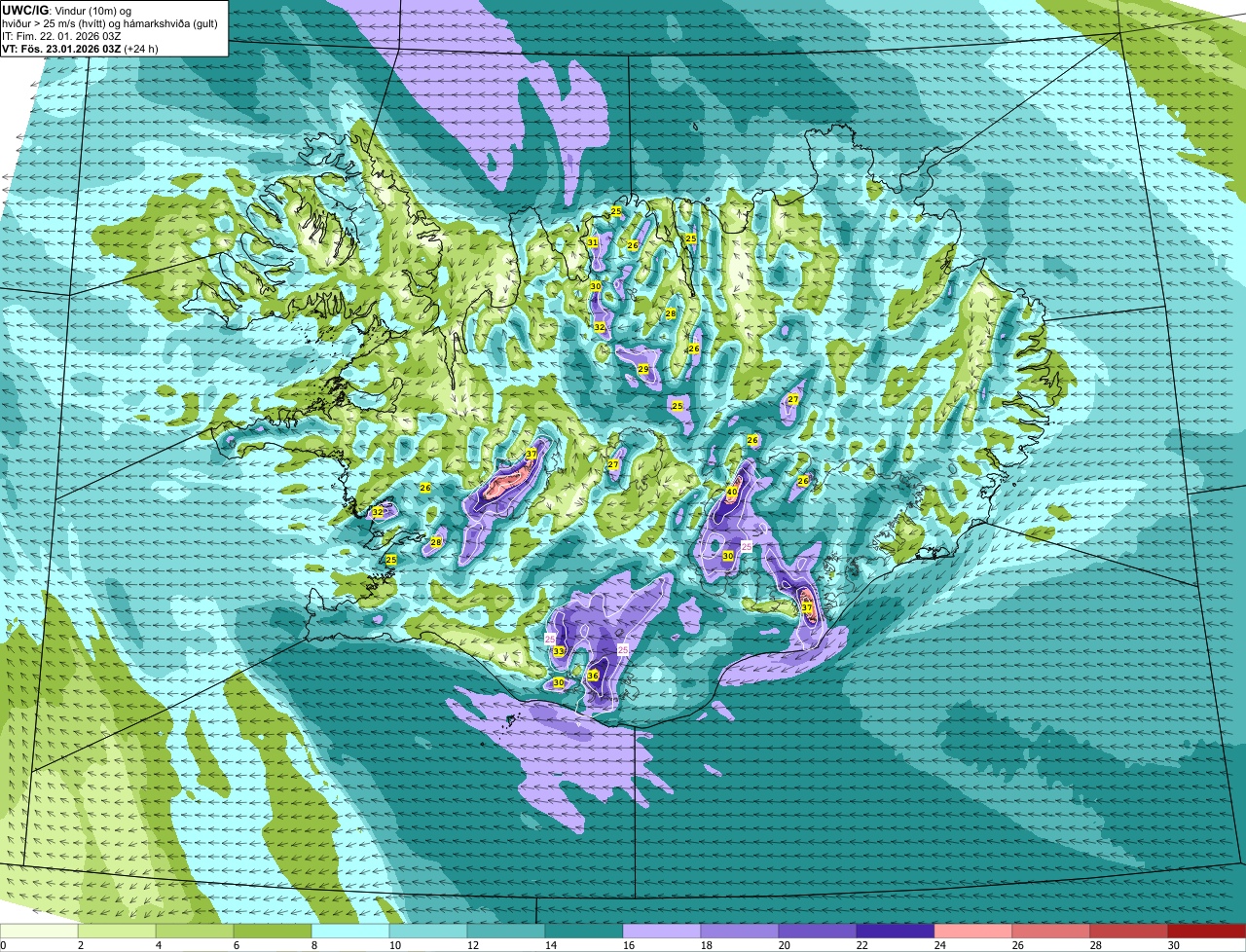Pick the 18–20 m/s medium purple legend swatch
This screenshot has height=952, width=1246.
tap(740, 932)
